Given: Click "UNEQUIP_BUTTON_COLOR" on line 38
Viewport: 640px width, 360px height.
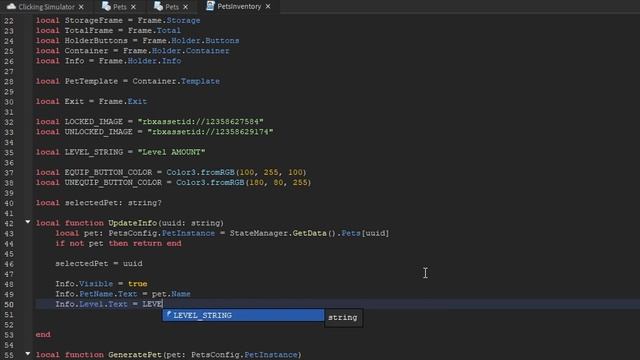Looking at the screenshot, I should [113, 182].
